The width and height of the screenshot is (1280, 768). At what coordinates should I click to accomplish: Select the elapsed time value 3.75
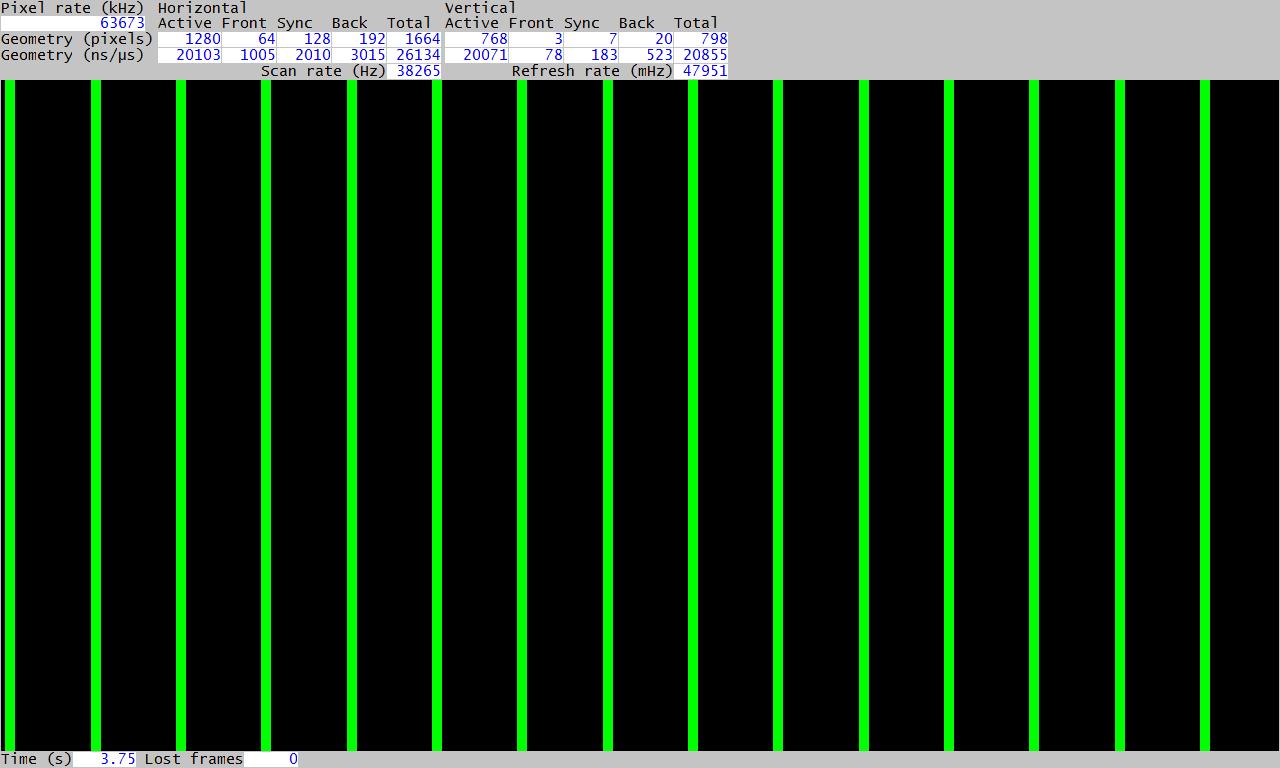pos(104,759)
